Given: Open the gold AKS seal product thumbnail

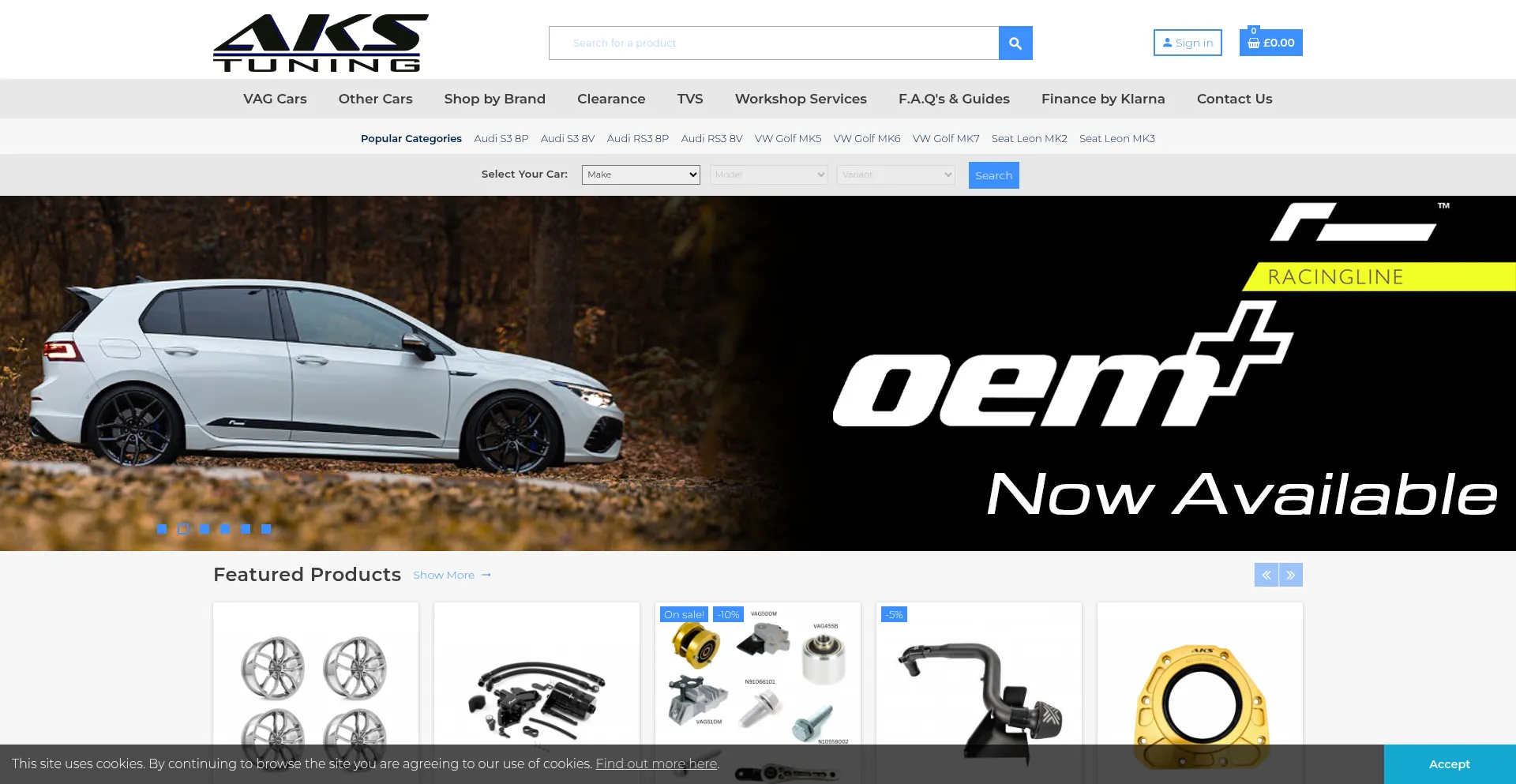Looking at the screenshot, I should pos(1200,693).
